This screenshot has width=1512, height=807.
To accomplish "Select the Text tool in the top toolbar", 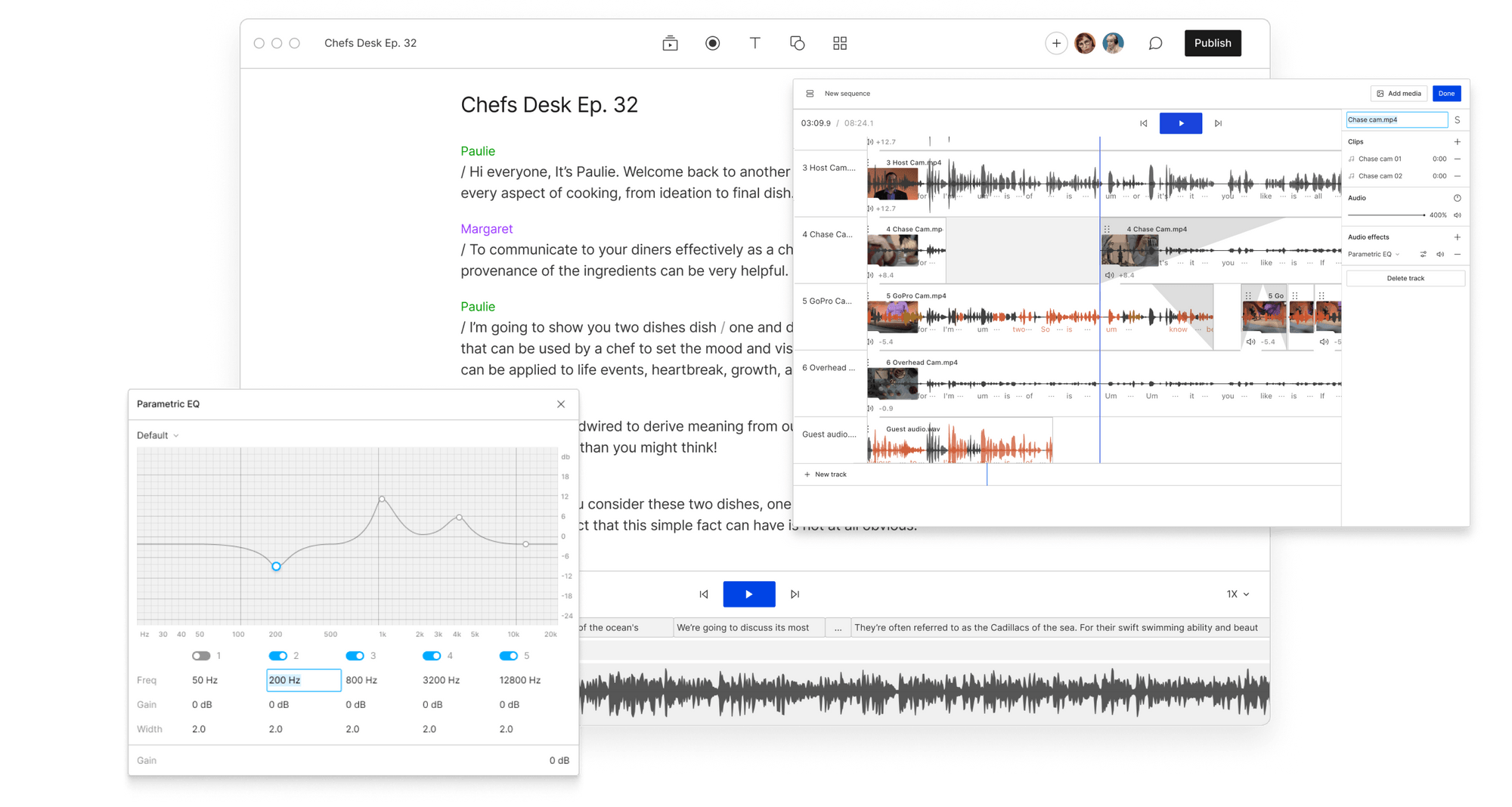I will (x=754, y=43).
